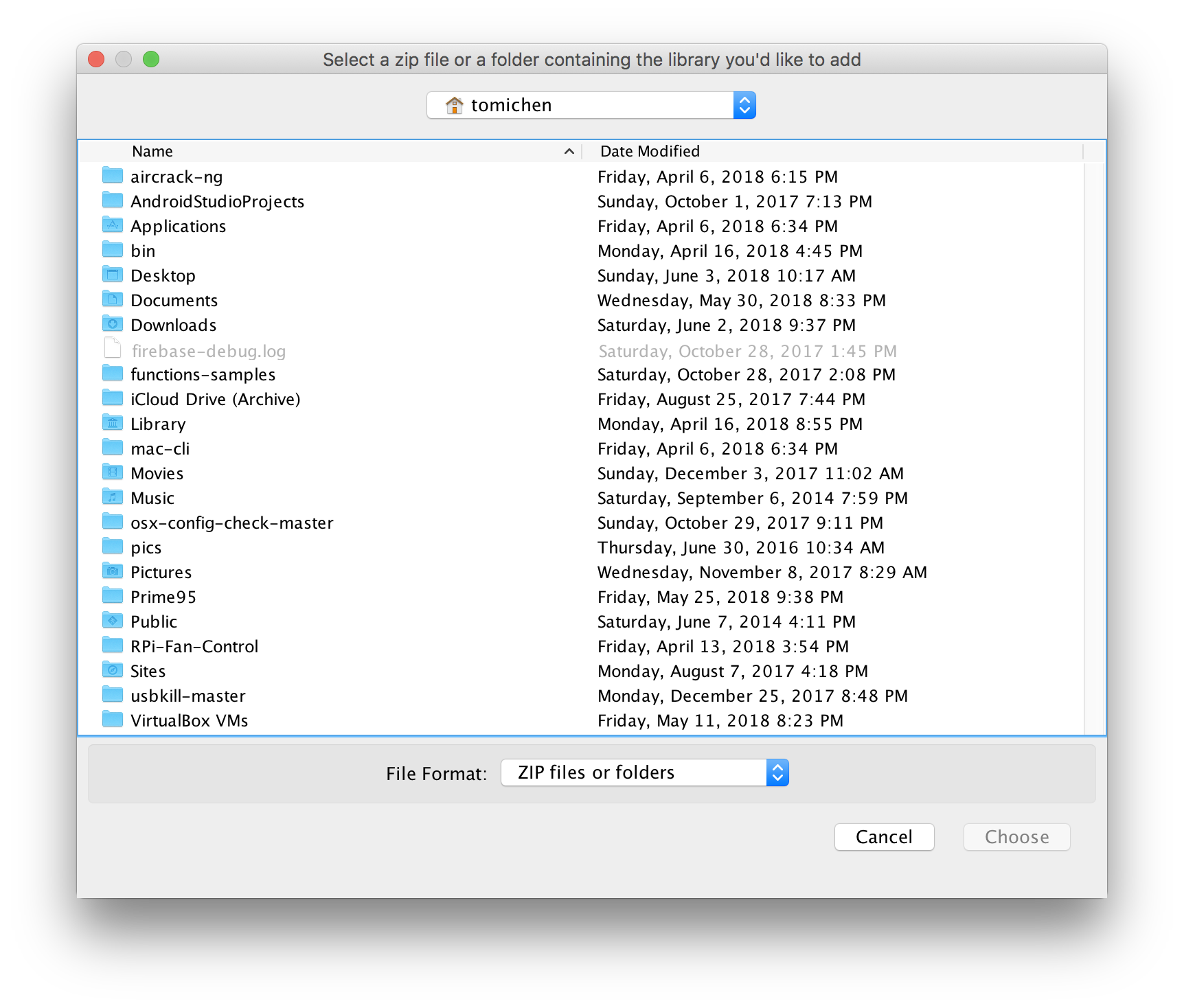Image resolution: width=1184 pixels, height=1008 pixels.
Task: Click the Public folder icon
Action: 113,621
